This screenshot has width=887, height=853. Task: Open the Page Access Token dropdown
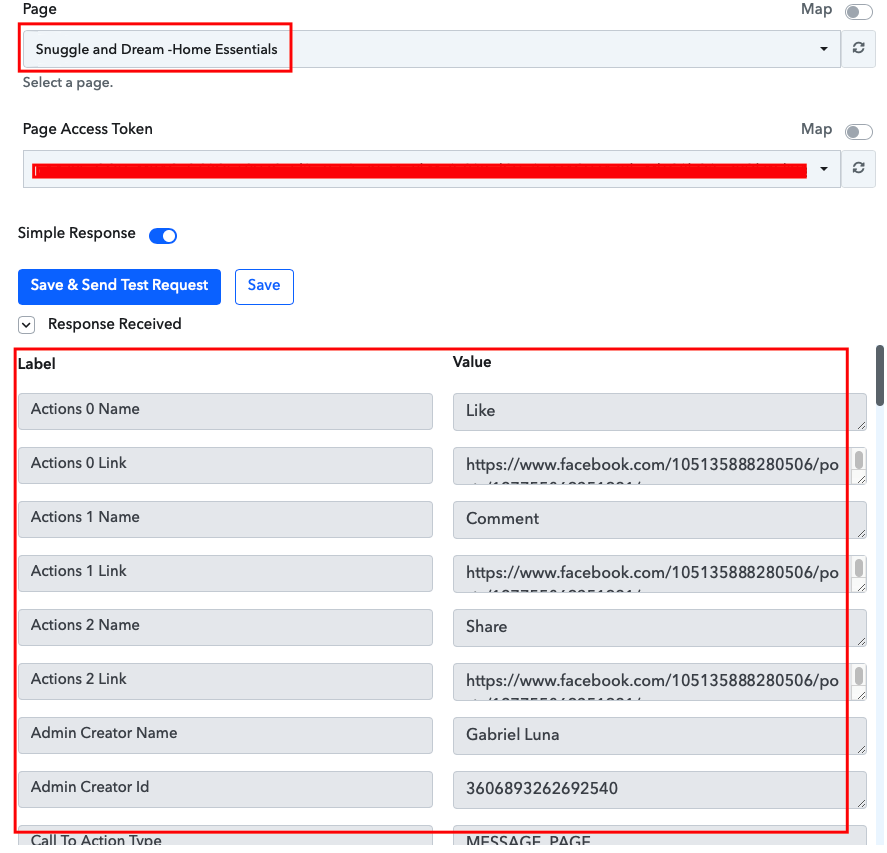point(432,169)
